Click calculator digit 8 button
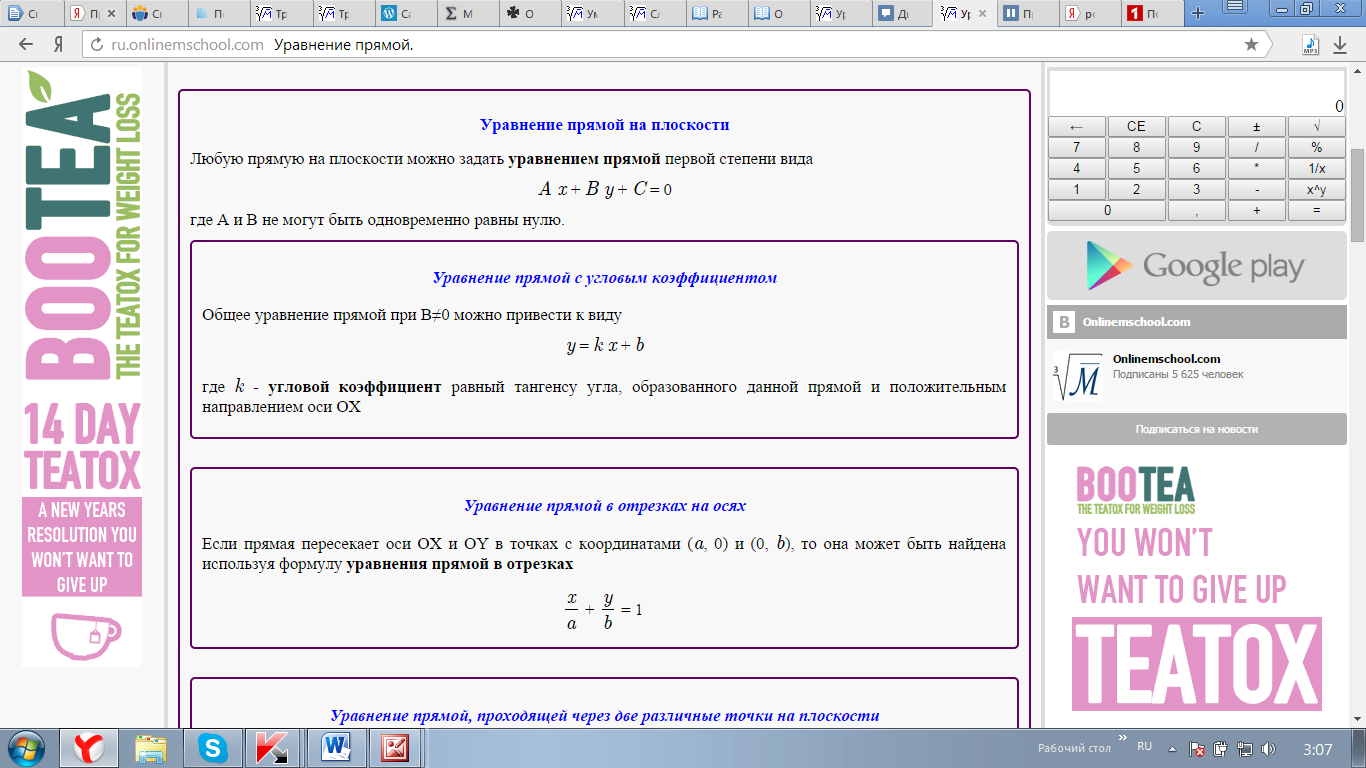 click(1136, 148)
